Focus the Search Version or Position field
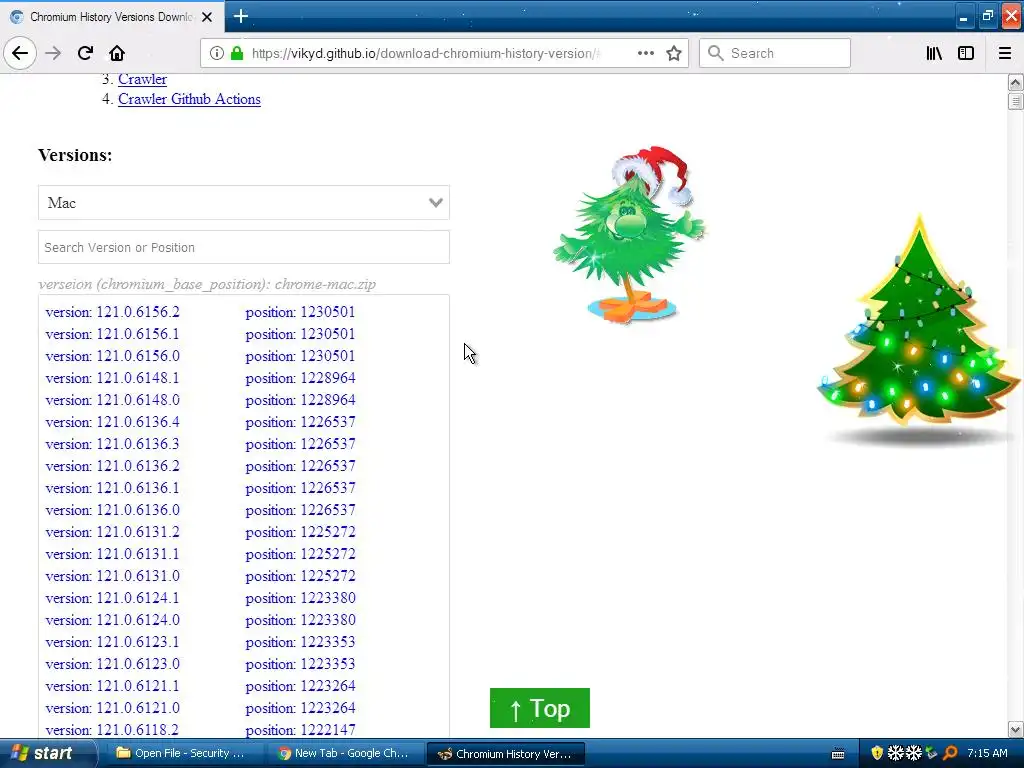 coord(244,248)
